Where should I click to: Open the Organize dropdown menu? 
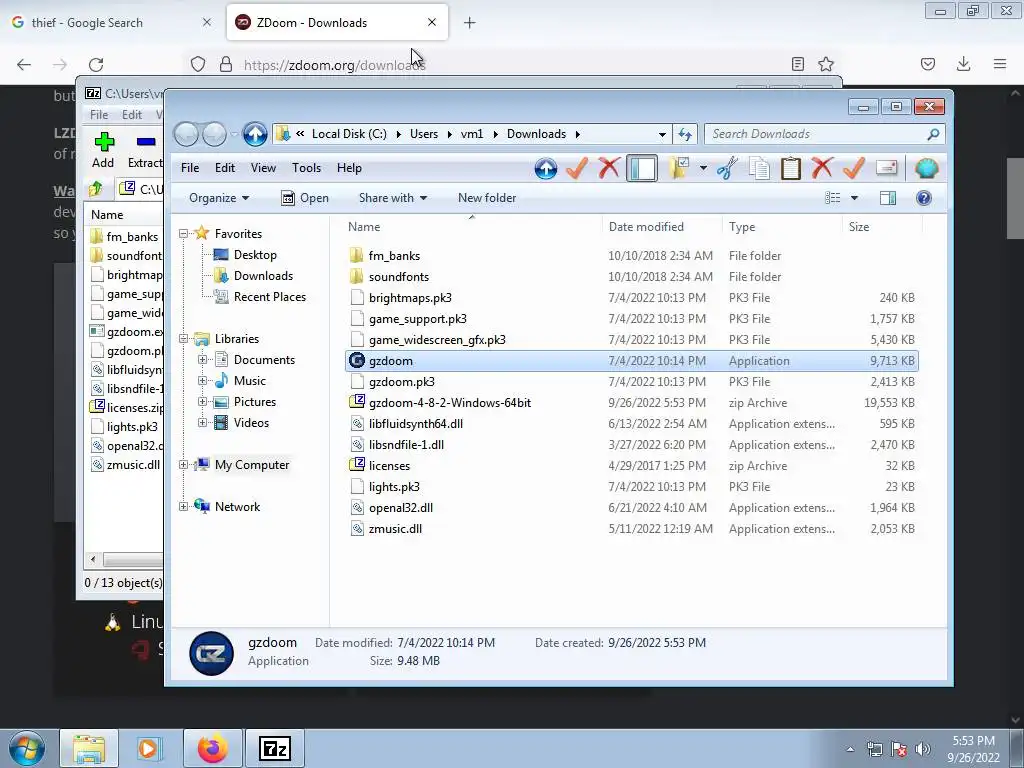coord(219,198)
